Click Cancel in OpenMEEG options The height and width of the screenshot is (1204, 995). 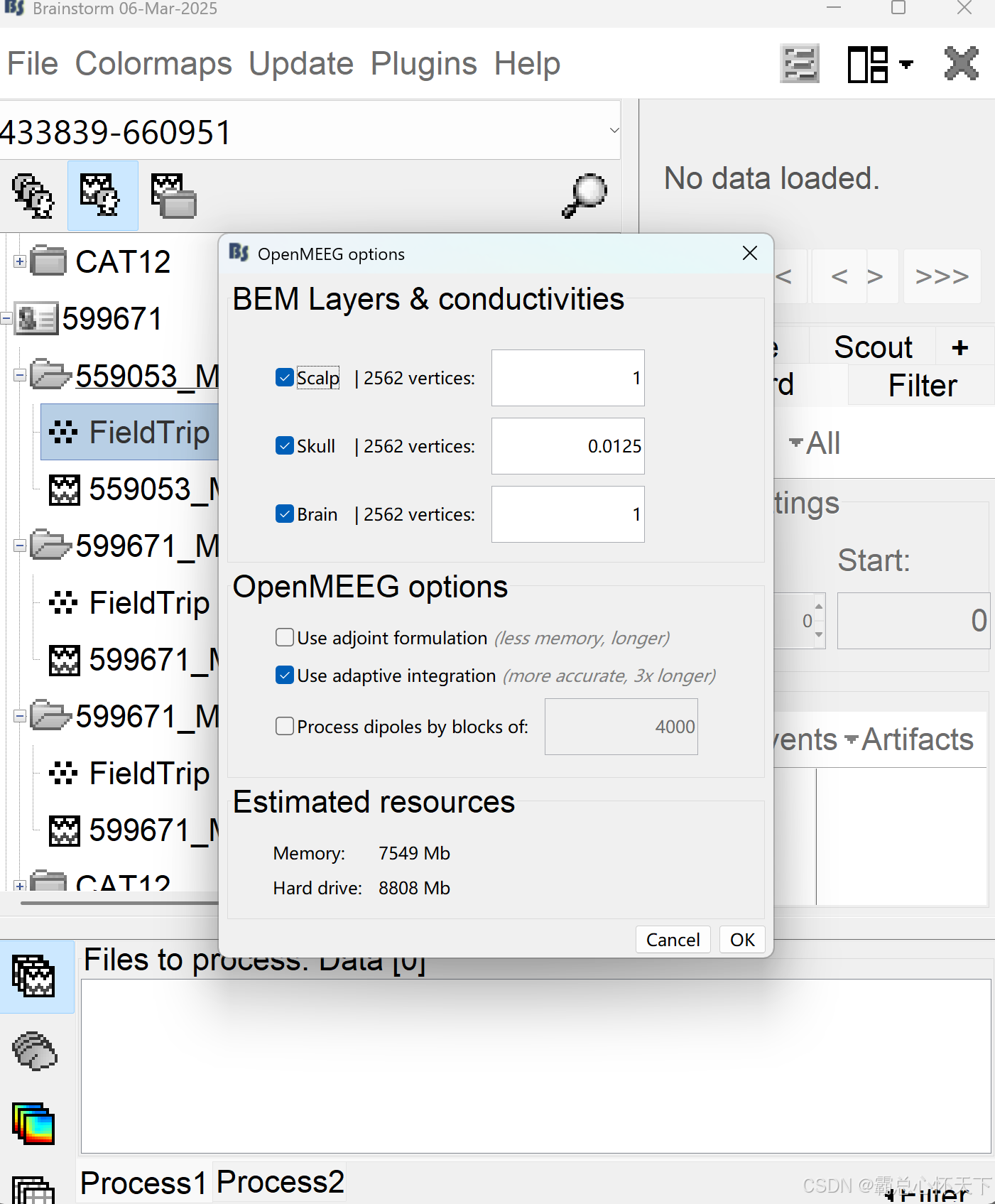[673, 940]
